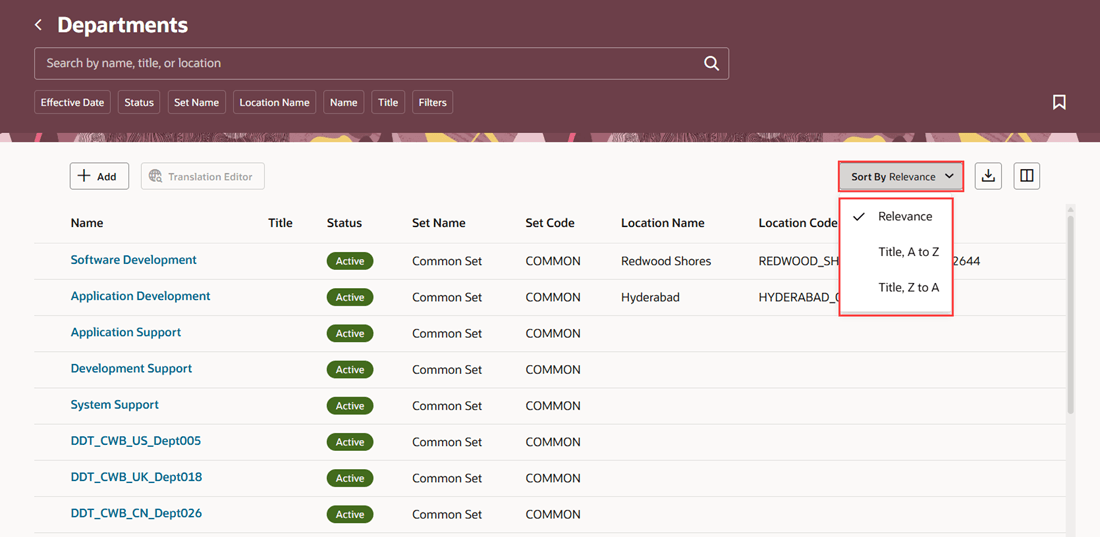Viewport: 1100px width, 537px height.
Task: Click the Set Name column header
Action: (438, 223)
